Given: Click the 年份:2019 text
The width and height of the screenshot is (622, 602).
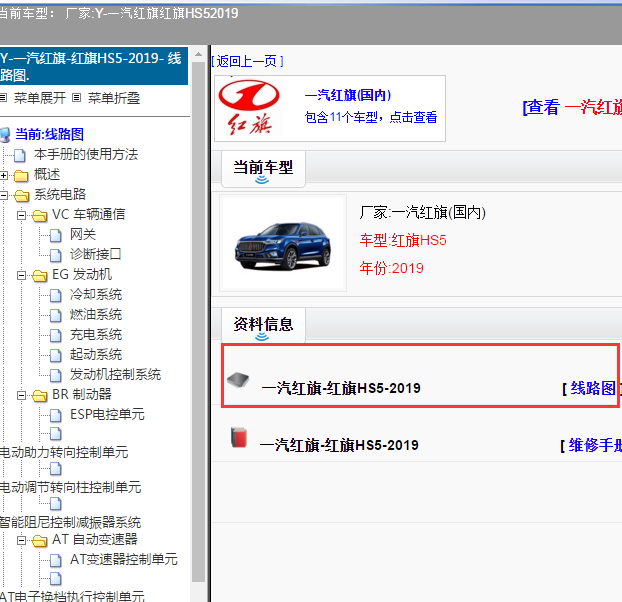Looking at the screenshot, I should [x=392, y=268].
